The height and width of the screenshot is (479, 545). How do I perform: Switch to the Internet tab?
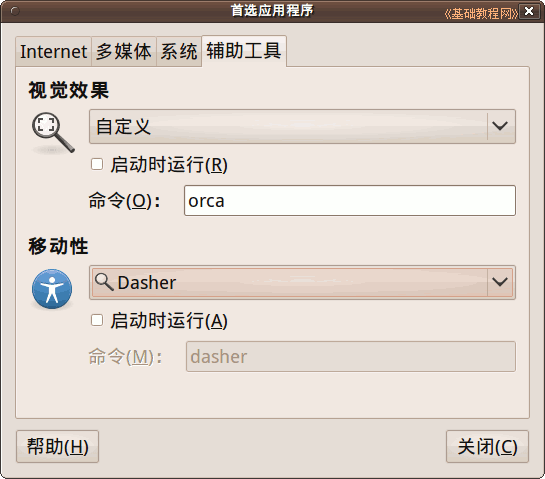54,51
